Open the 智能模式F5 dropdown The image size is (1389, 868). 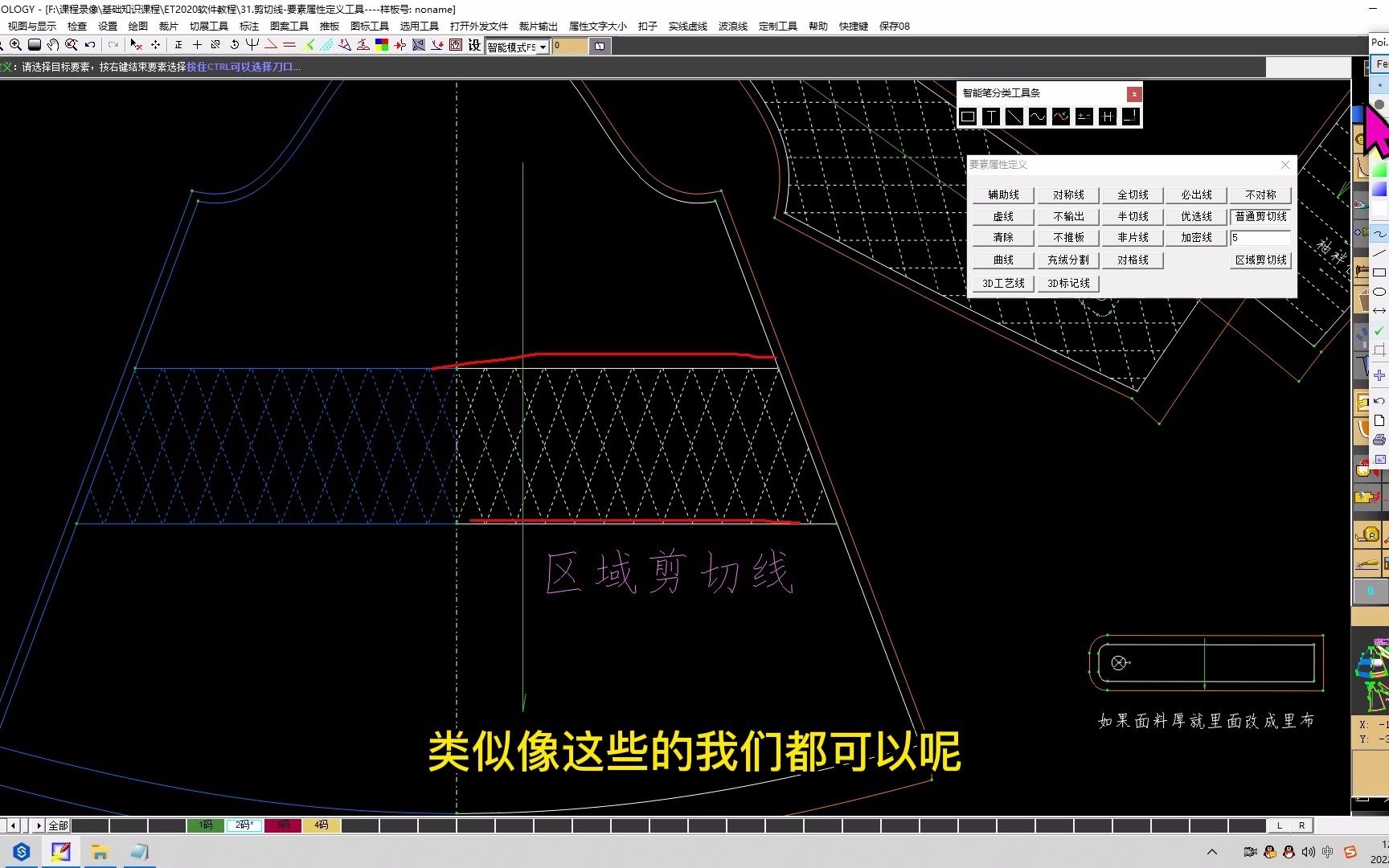(x=543, y=47)
